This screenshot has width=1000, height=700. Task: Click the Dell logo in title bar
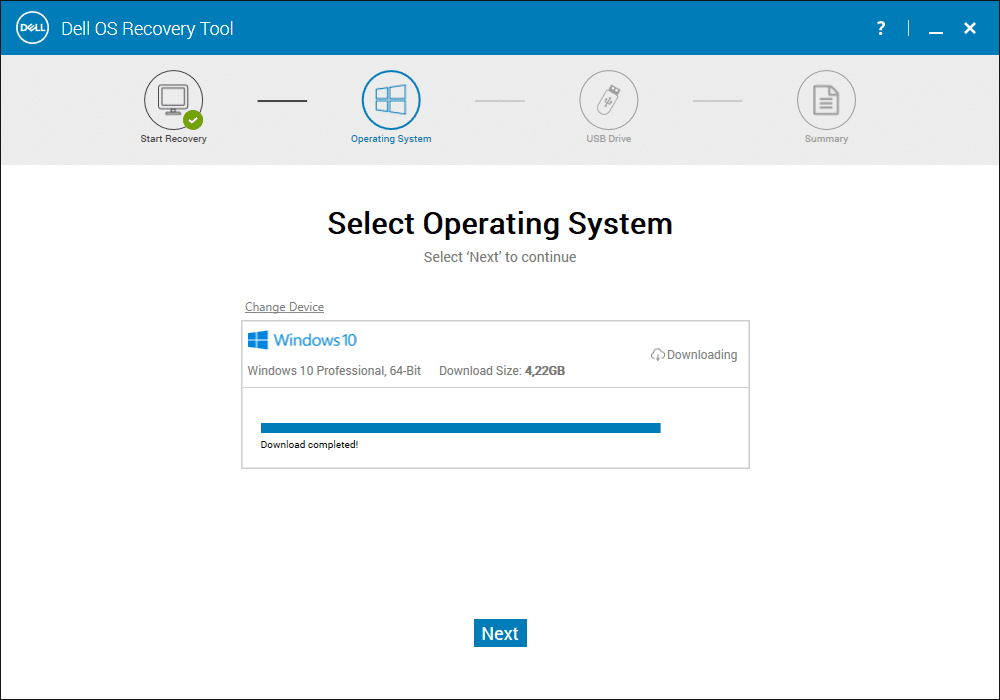tap(33, 28)
